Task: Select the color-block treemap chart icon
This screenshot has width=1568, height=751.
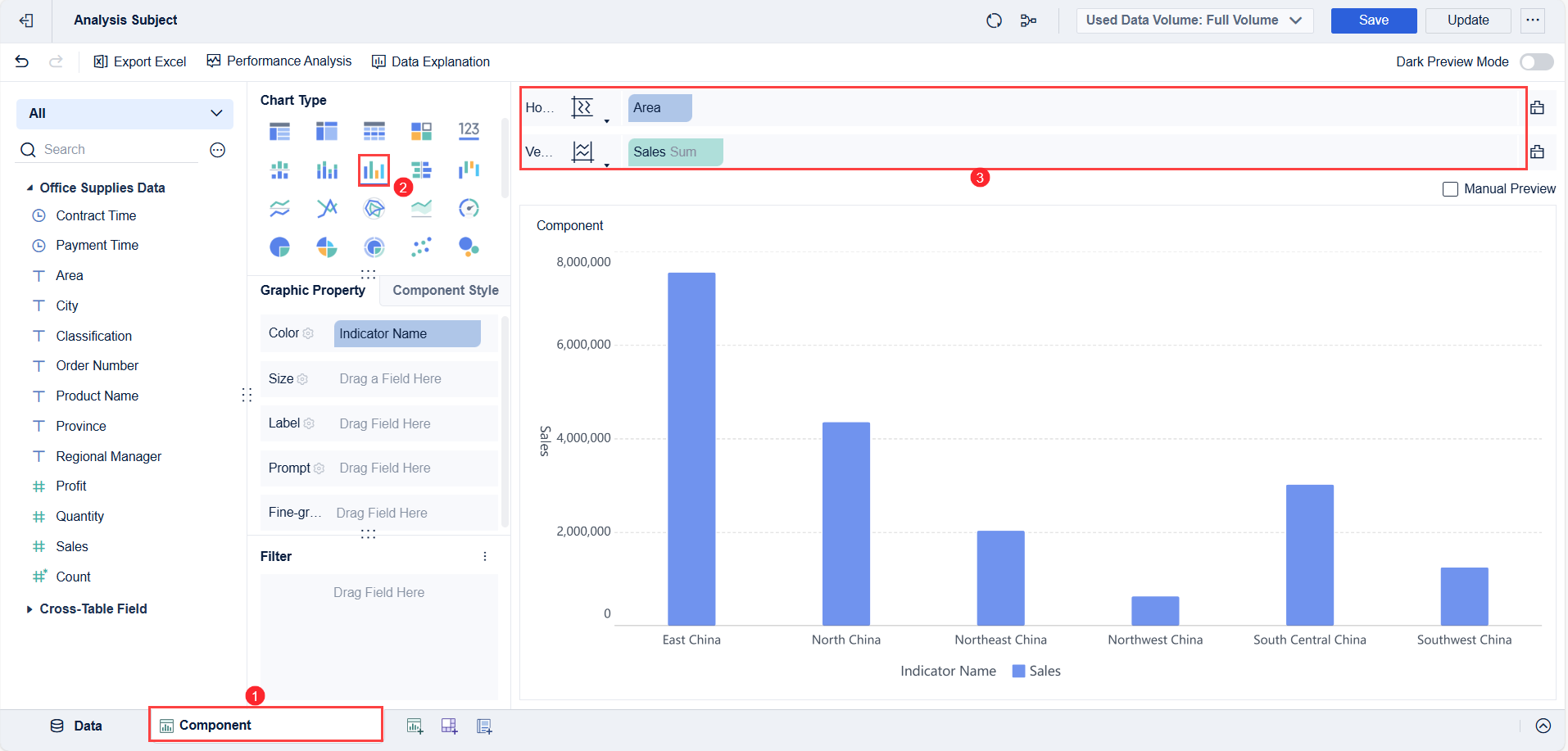Action: point(421,130)
